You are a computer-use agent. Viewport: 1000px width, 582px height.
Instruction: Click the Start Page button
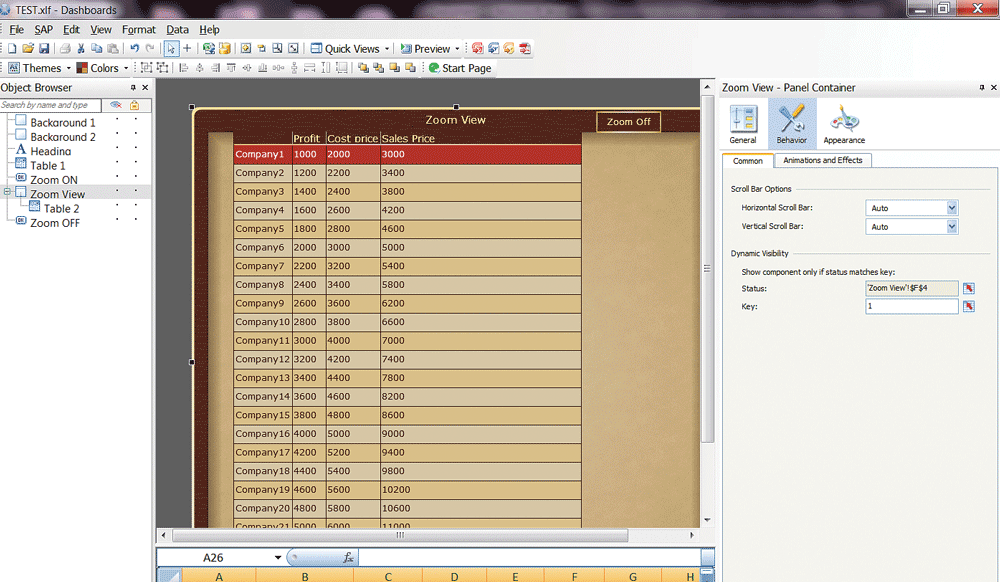(460, 68)
